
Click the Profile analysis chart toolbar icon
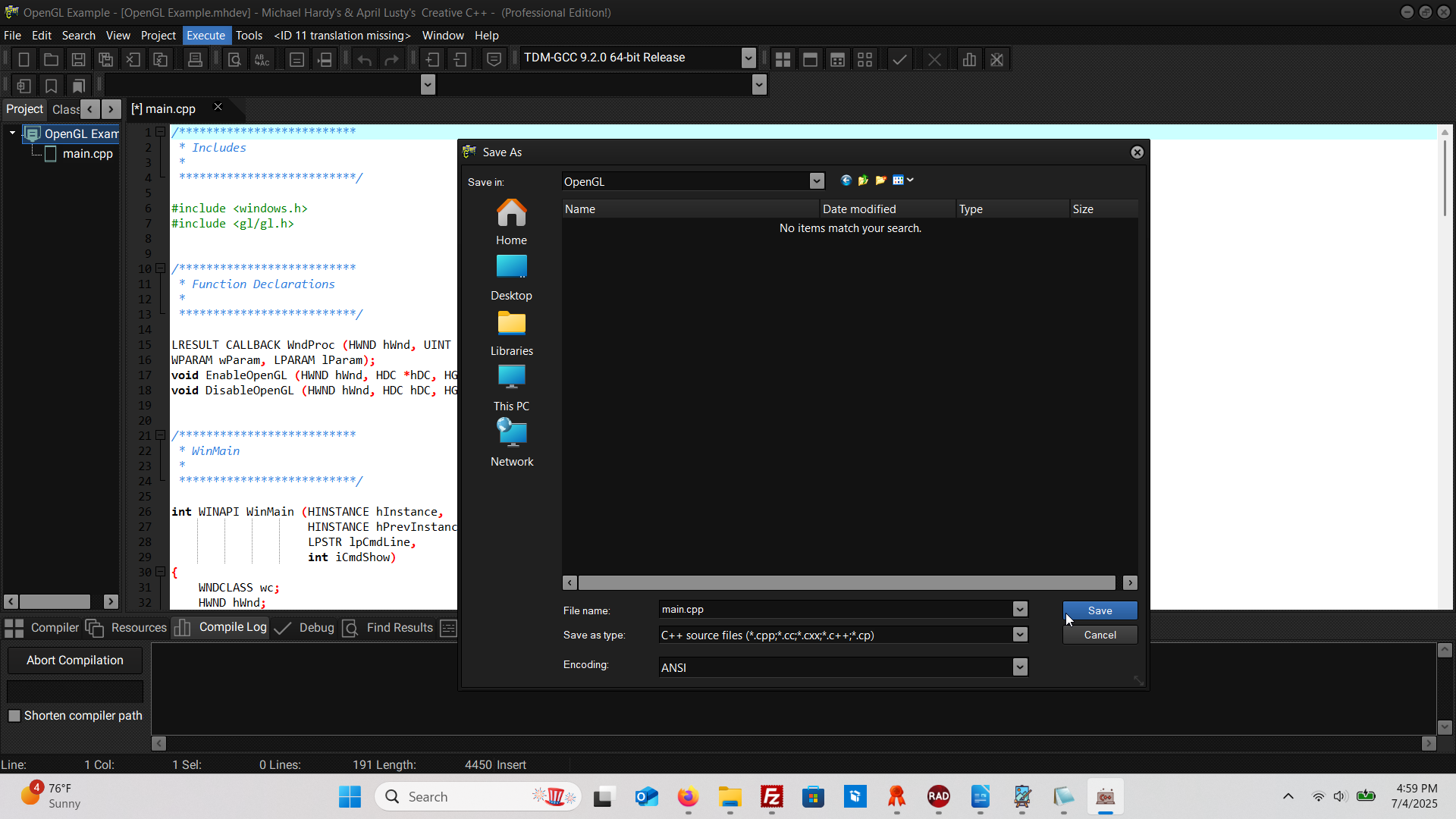969,59
